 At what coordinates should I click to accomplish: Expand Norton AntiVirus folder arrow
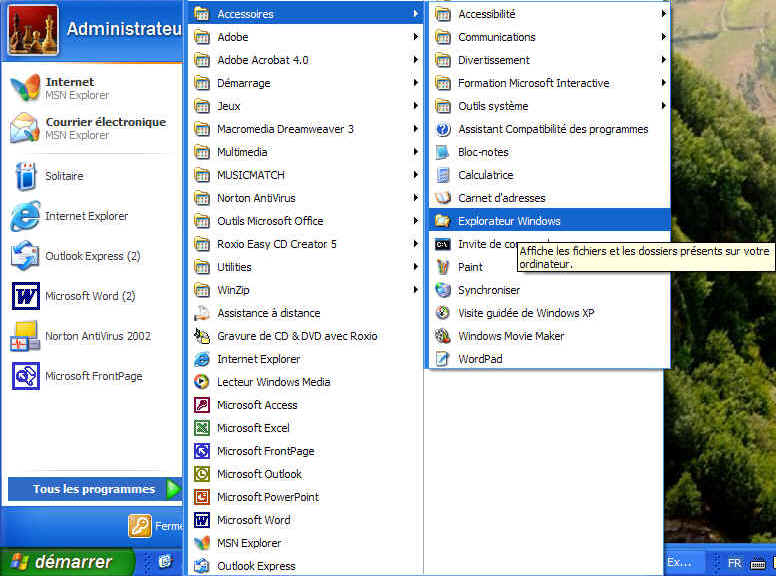point(416,198)
